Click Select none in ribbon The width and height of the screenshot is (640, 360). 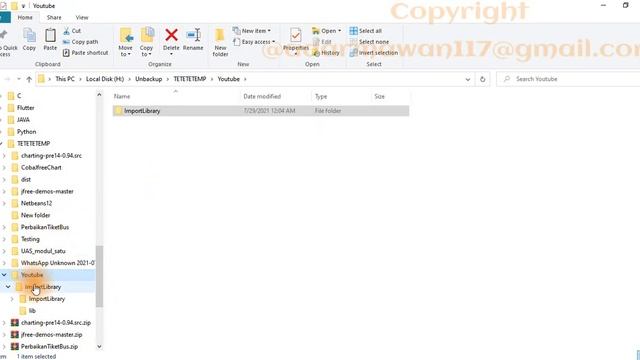(369, 42)
